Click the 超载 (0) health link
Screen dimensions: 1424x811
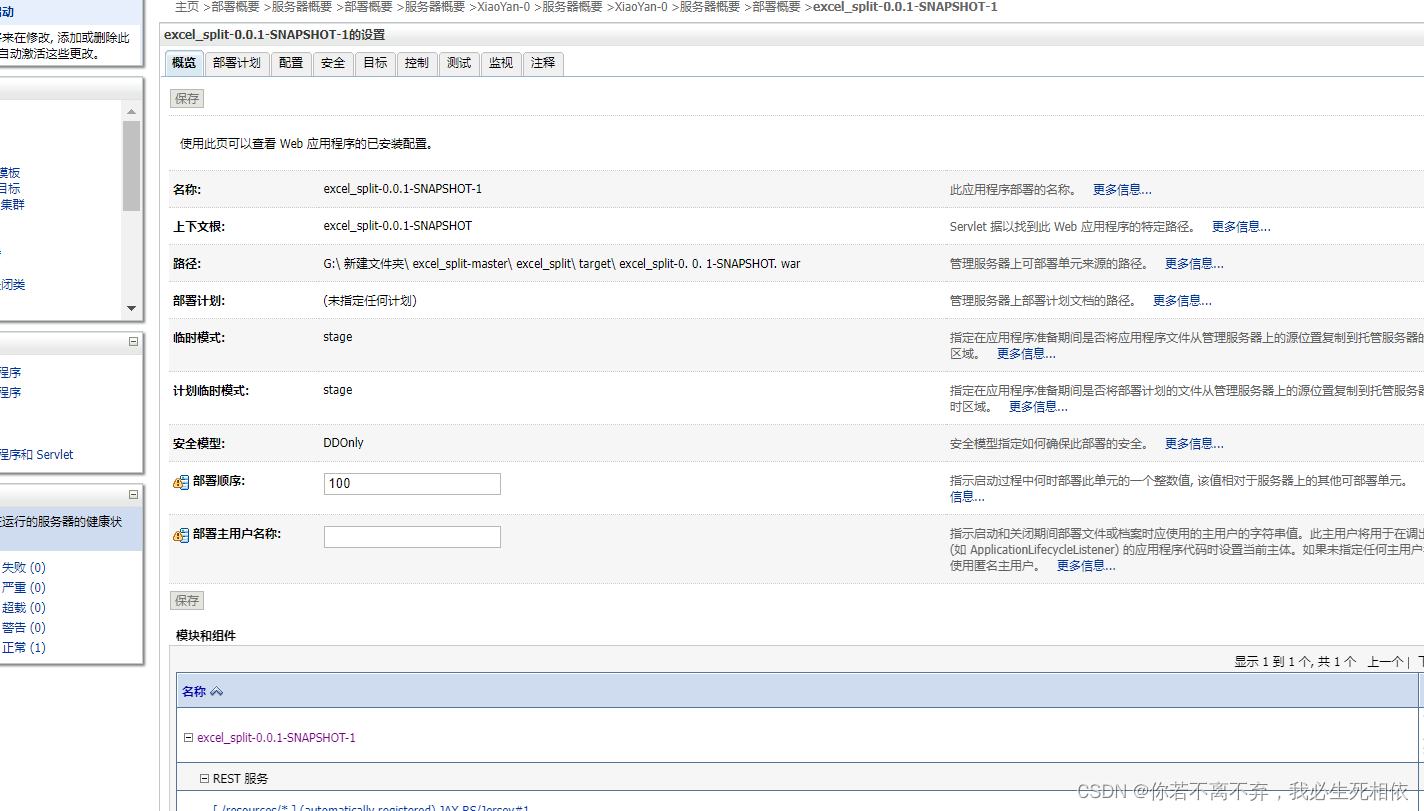point(24,607)
